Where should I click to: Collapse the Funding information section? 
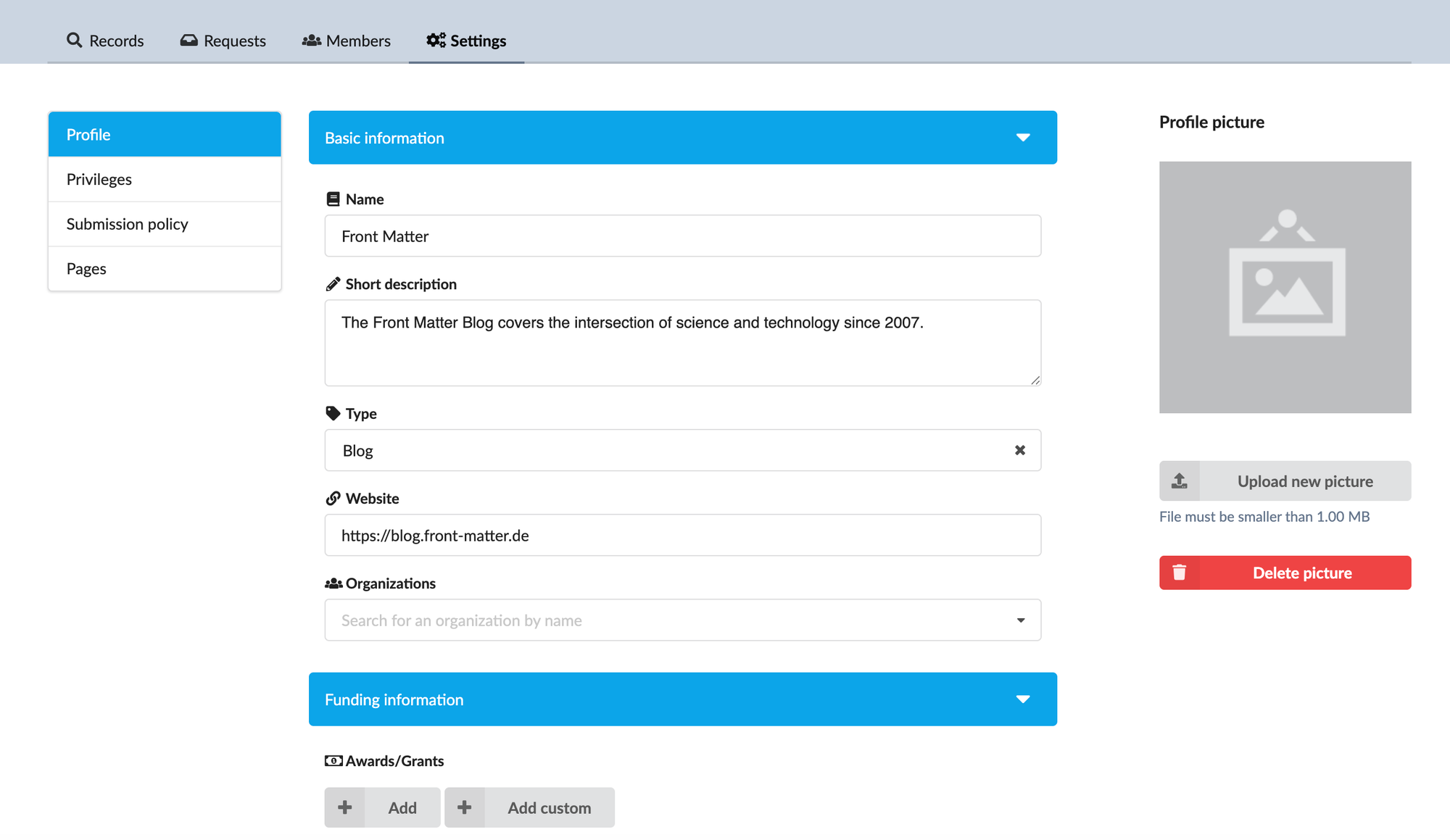(x=1023, y=699)
